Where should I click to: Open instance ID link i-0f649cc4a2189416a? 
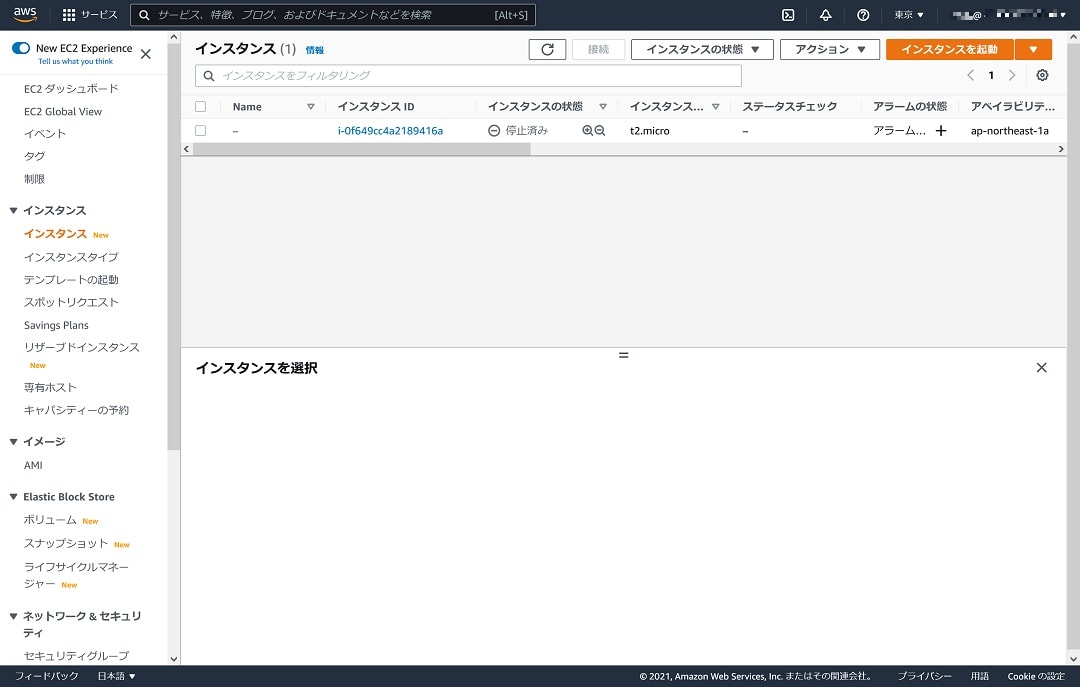(x=390, y=130)
